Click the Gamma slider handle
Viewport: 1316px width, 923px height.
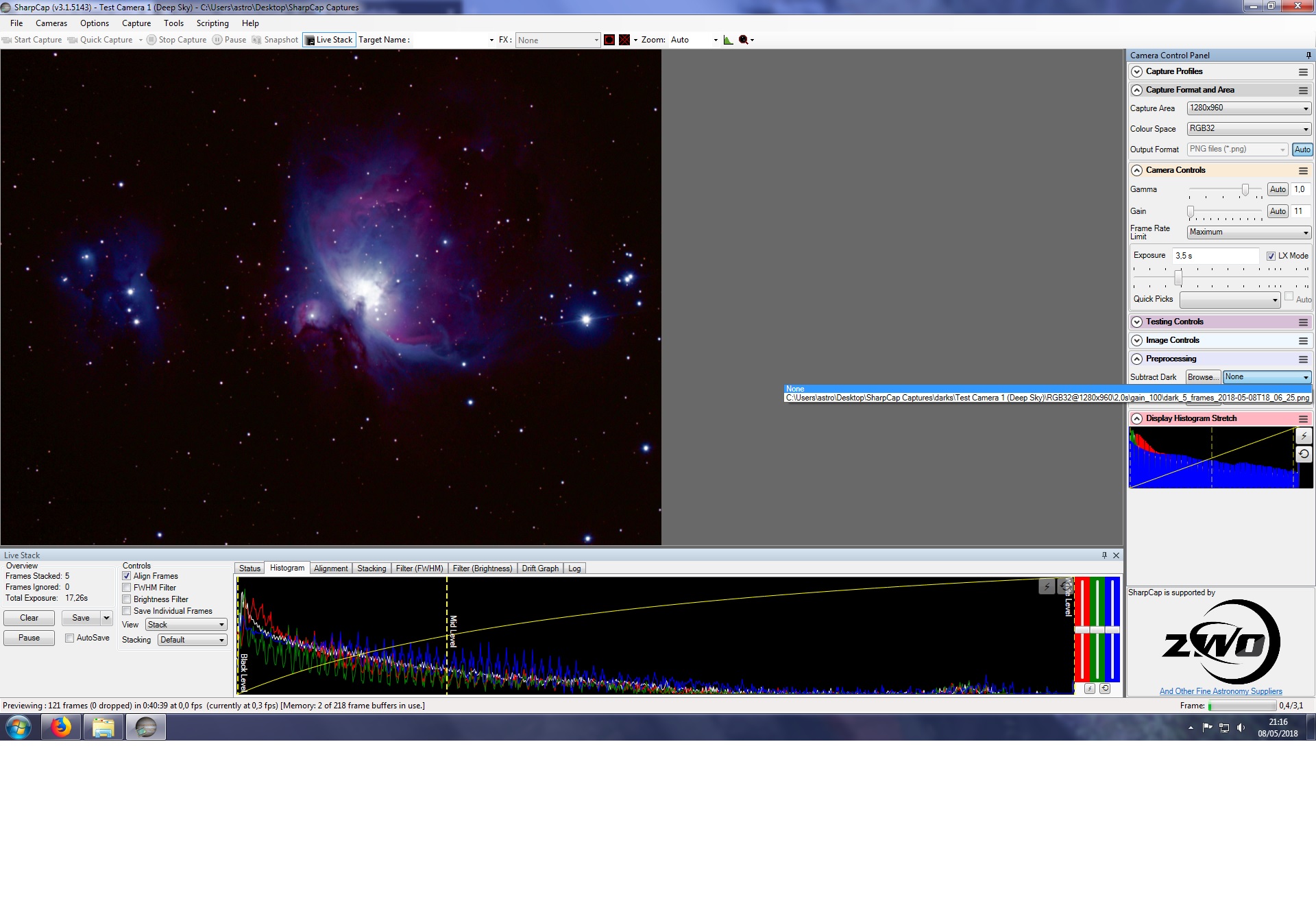click(x=1245, y=190)
